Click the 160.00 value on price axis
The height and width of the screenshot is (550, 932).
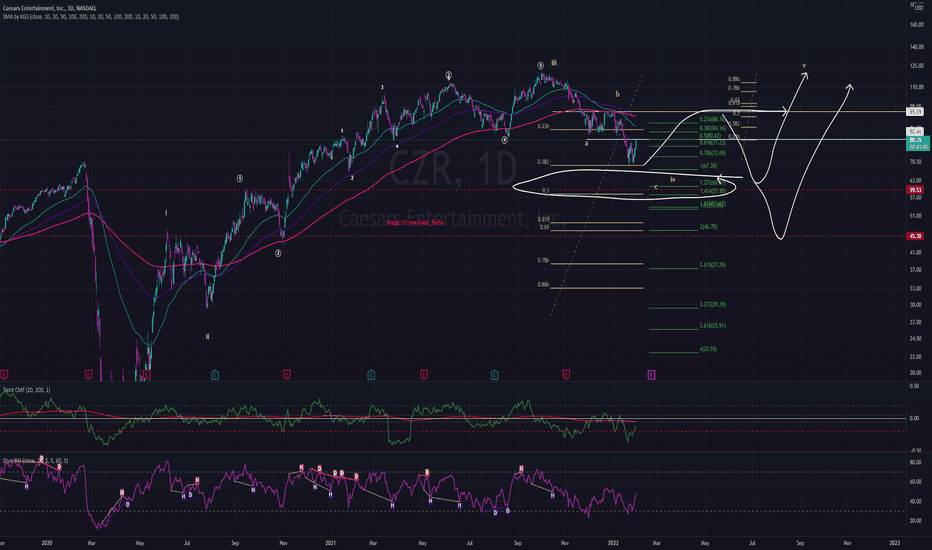916,25
